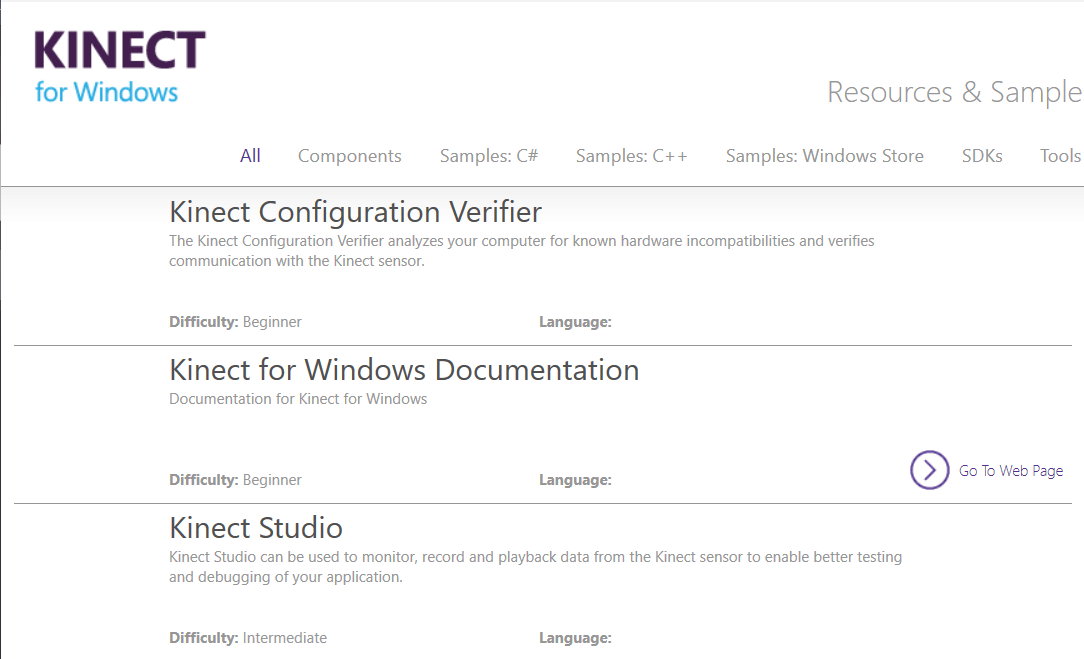Open the Kinect Configuration Verifier title
1084x659 pixels.
click(355, 212)
